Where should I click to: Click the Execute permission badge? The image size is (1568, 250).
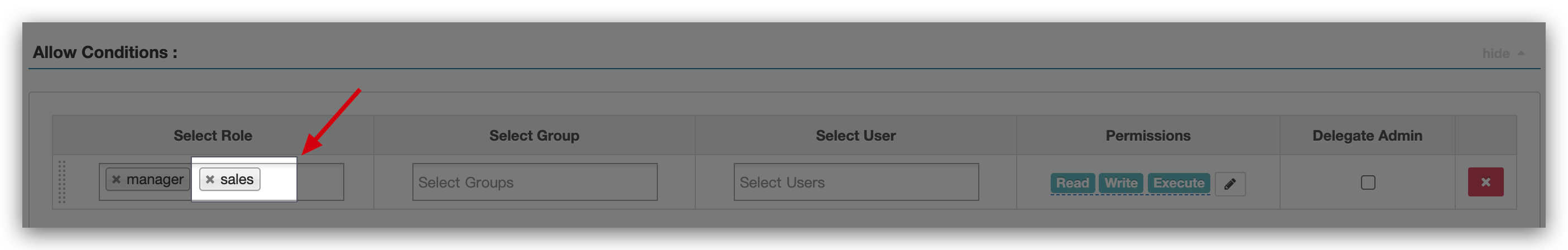pyautogui.click(x=1179, y=182)
